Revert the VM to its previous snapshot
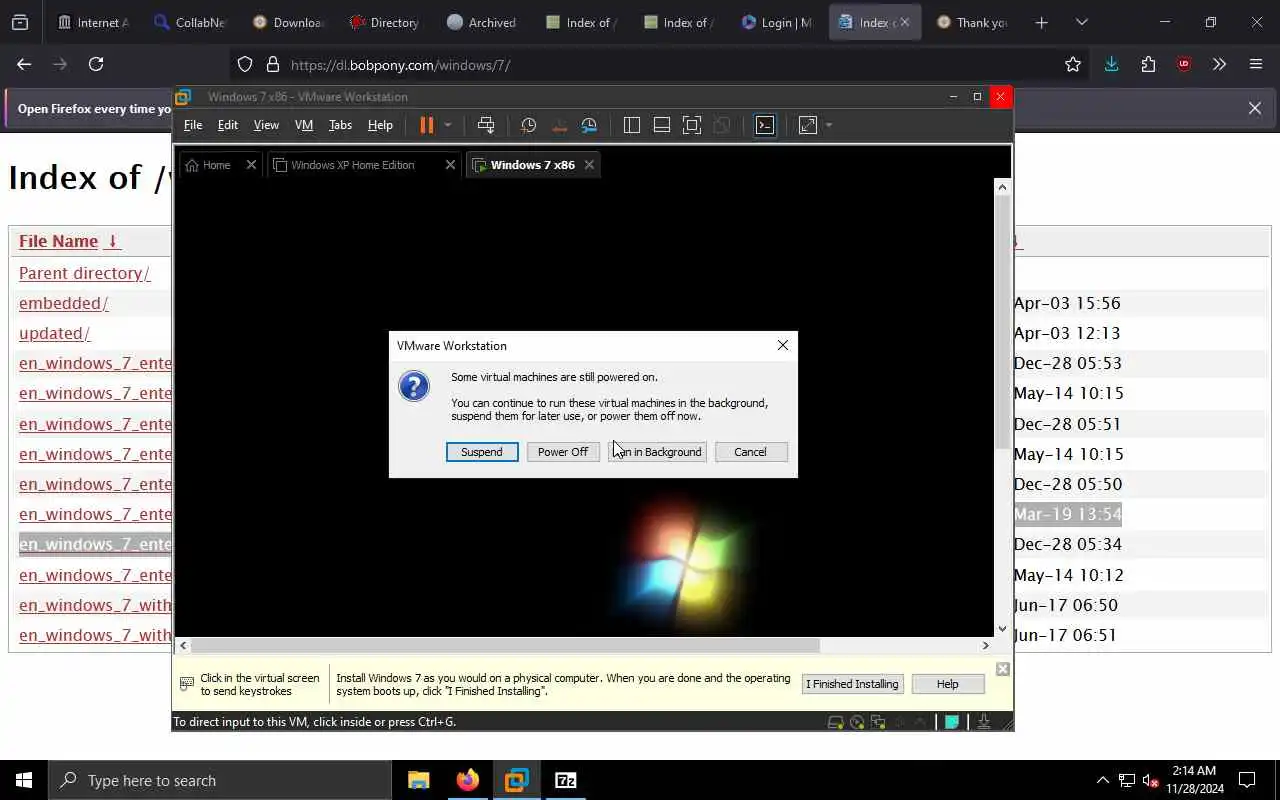This screenshot has width=1280, height=800. tap(559, 125)
